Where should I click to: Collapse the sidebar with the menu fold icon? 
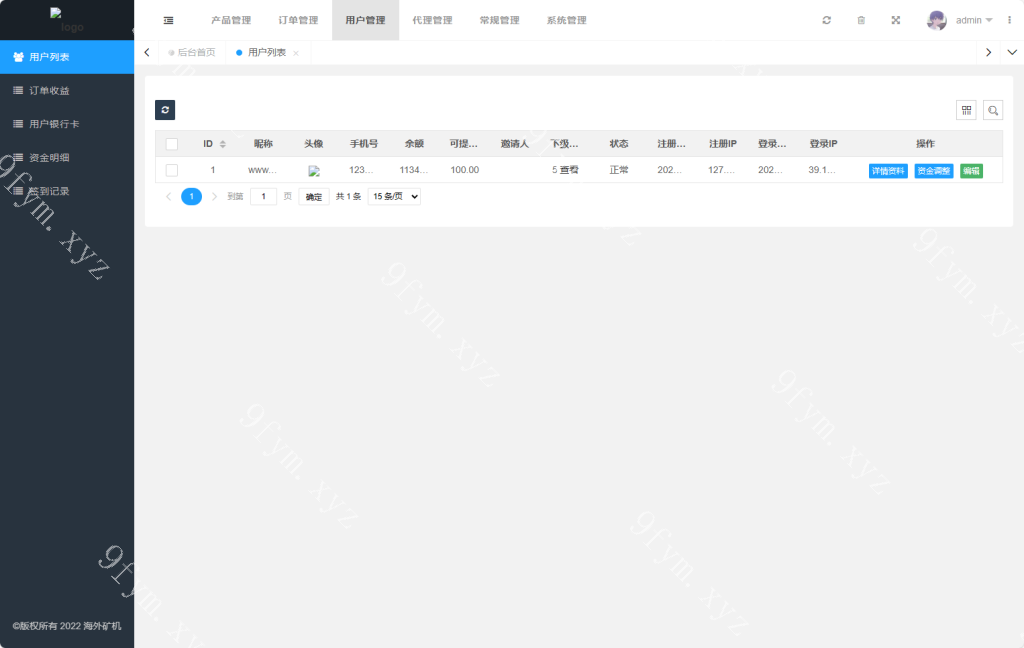[168, 20]
